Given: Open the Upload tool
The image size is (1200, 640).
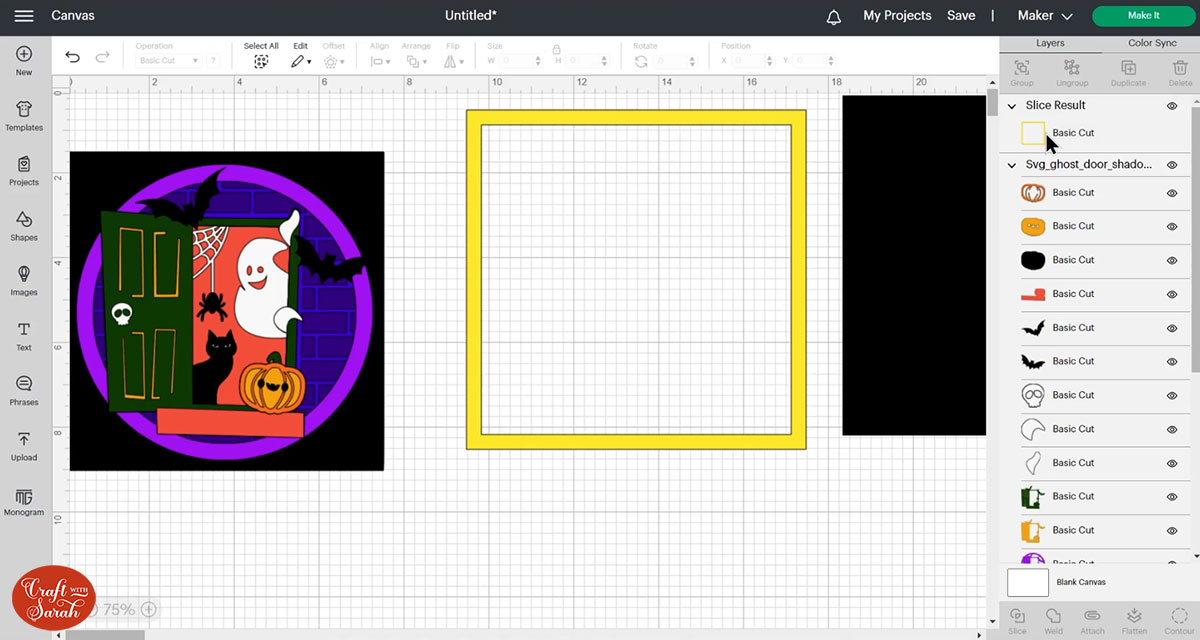Looking at the screenshot, I should (24, 446).
